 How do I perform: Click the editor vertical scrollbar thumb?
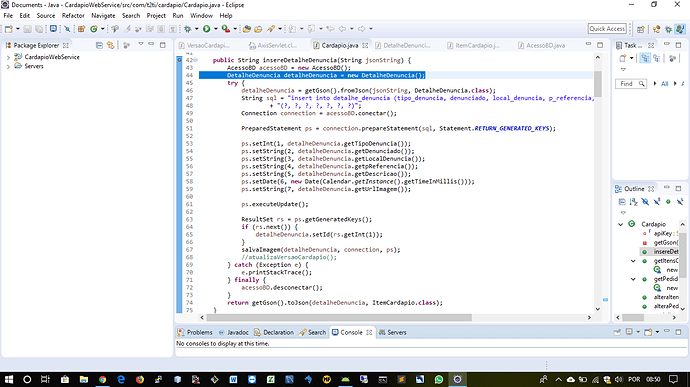pyautogui.click(x=598, y=84)
